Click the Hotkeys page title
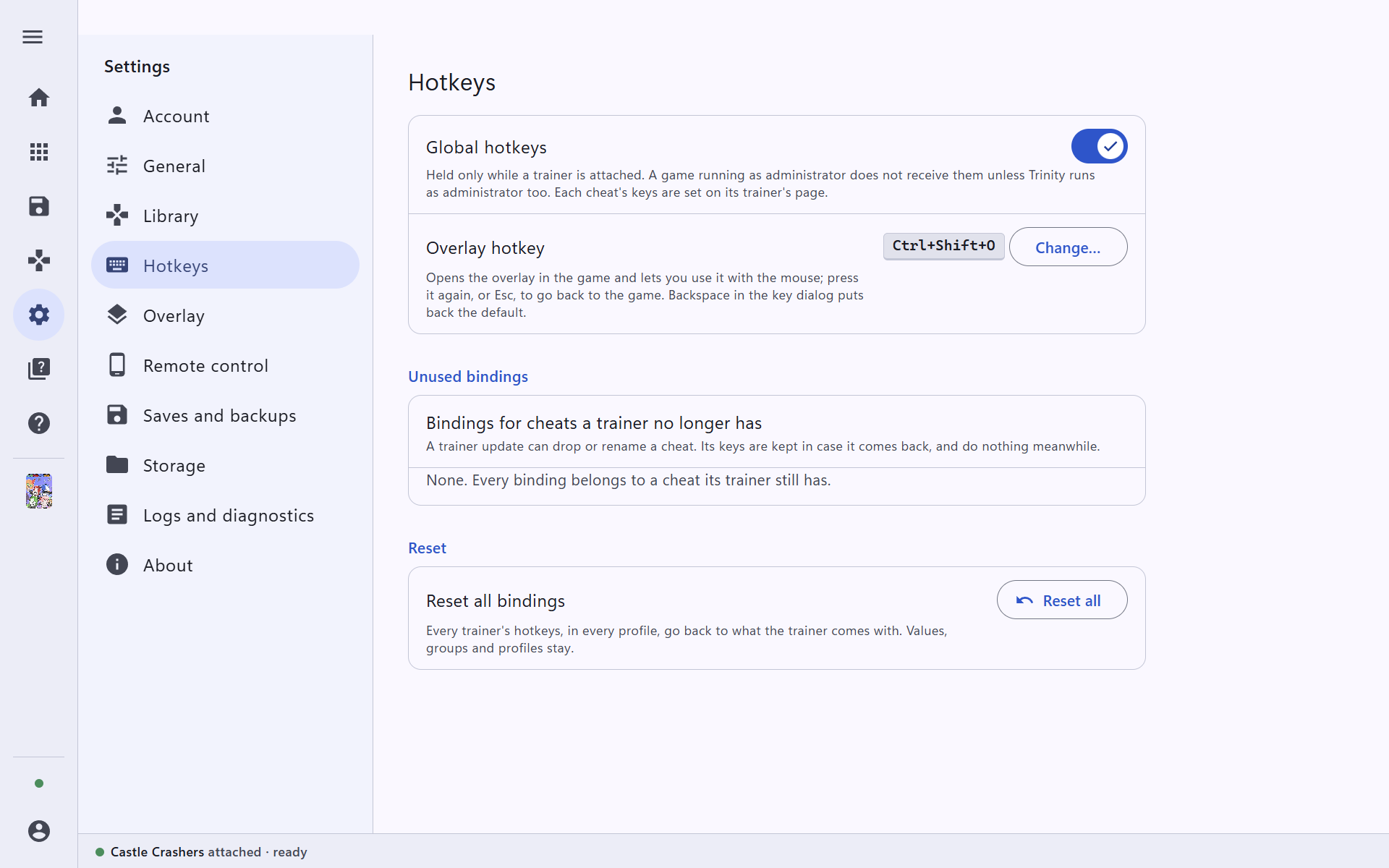1389x868 pixels. point(451,82)
